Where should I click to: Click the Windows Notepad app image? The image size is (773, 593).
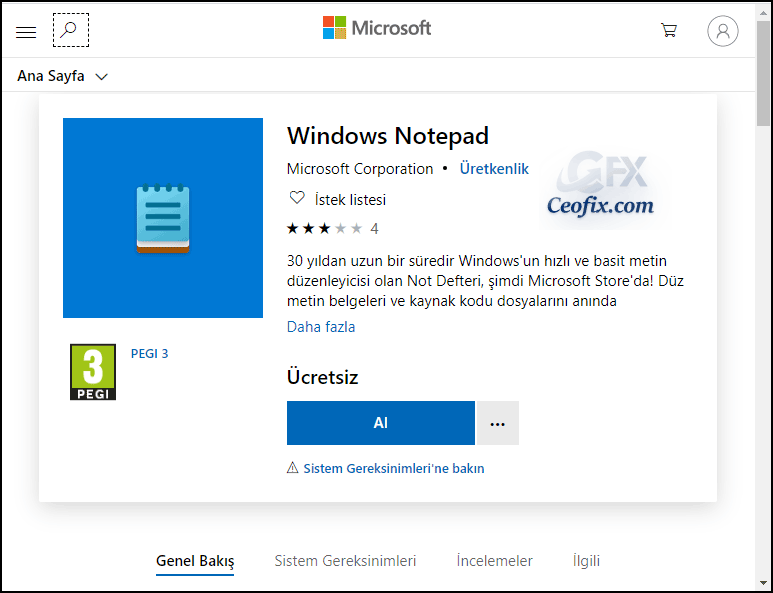click(163, 218)
